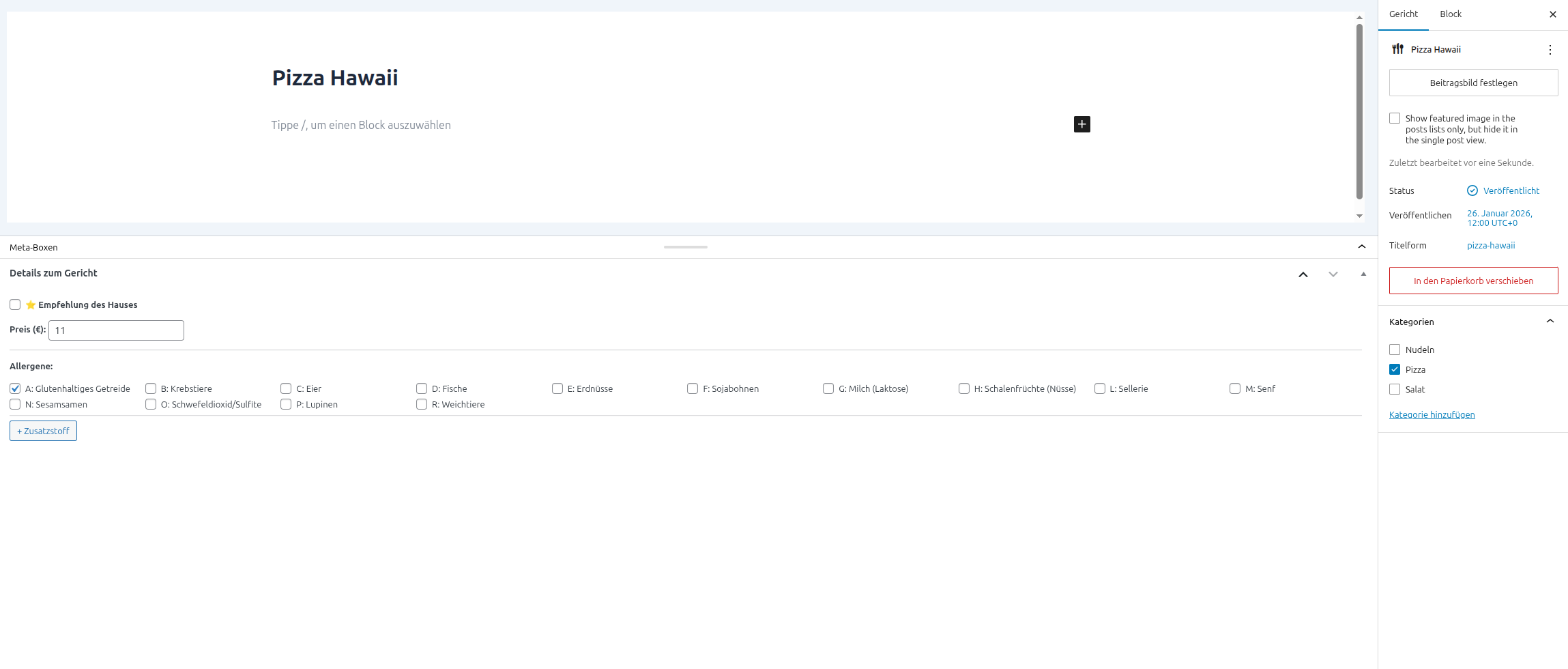Close the settings sidebar panel
The width and height of the screenshot is (1568, 669).
click(1552, 14)
